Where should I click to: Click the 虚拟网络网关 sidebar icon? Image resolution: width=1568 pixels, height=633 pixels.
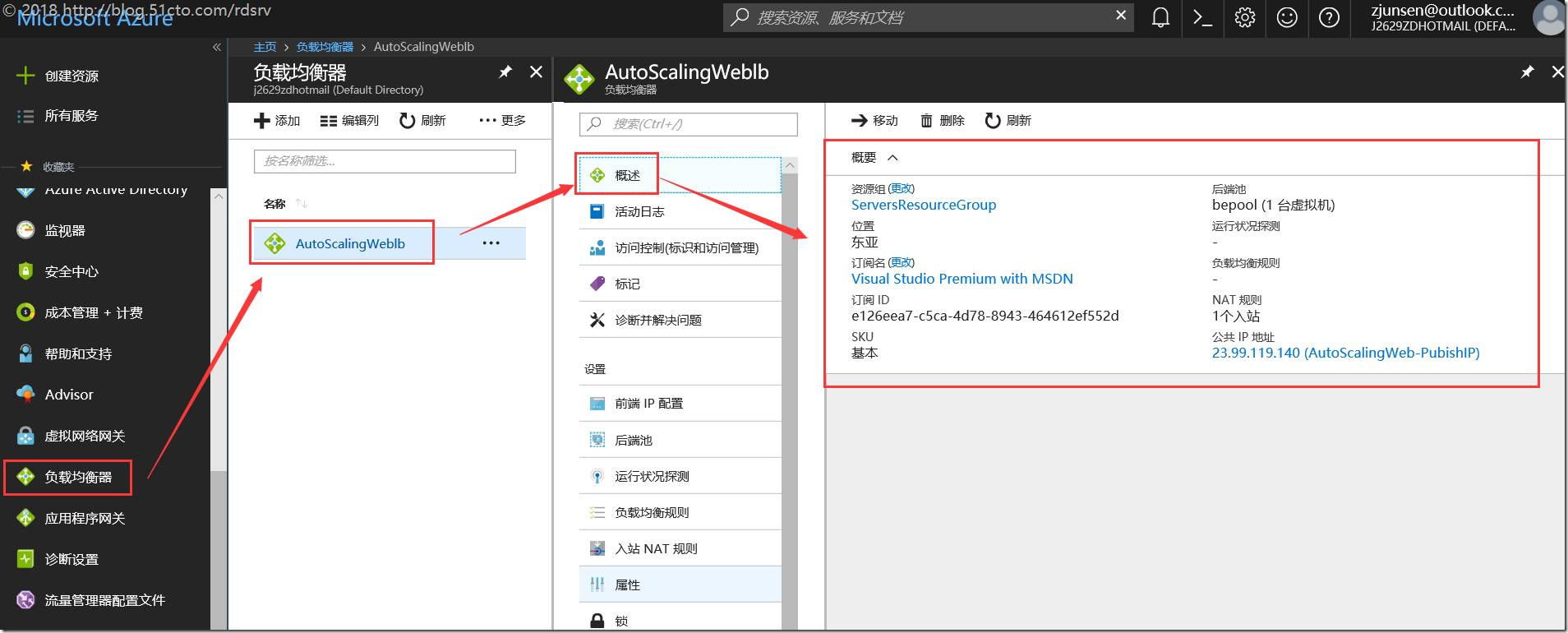tap(25, 436)
